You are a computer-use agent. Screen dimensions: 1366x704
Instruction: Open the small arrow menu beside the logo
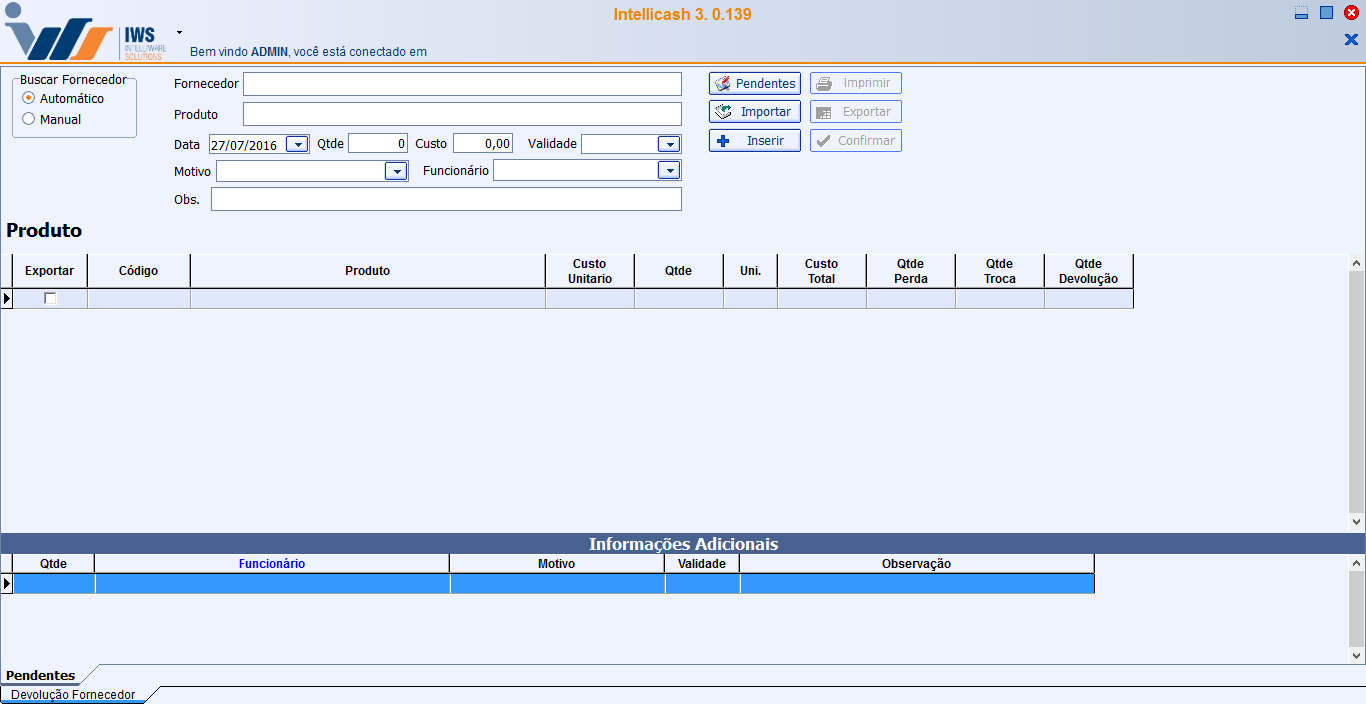click(x=179, y=32)
